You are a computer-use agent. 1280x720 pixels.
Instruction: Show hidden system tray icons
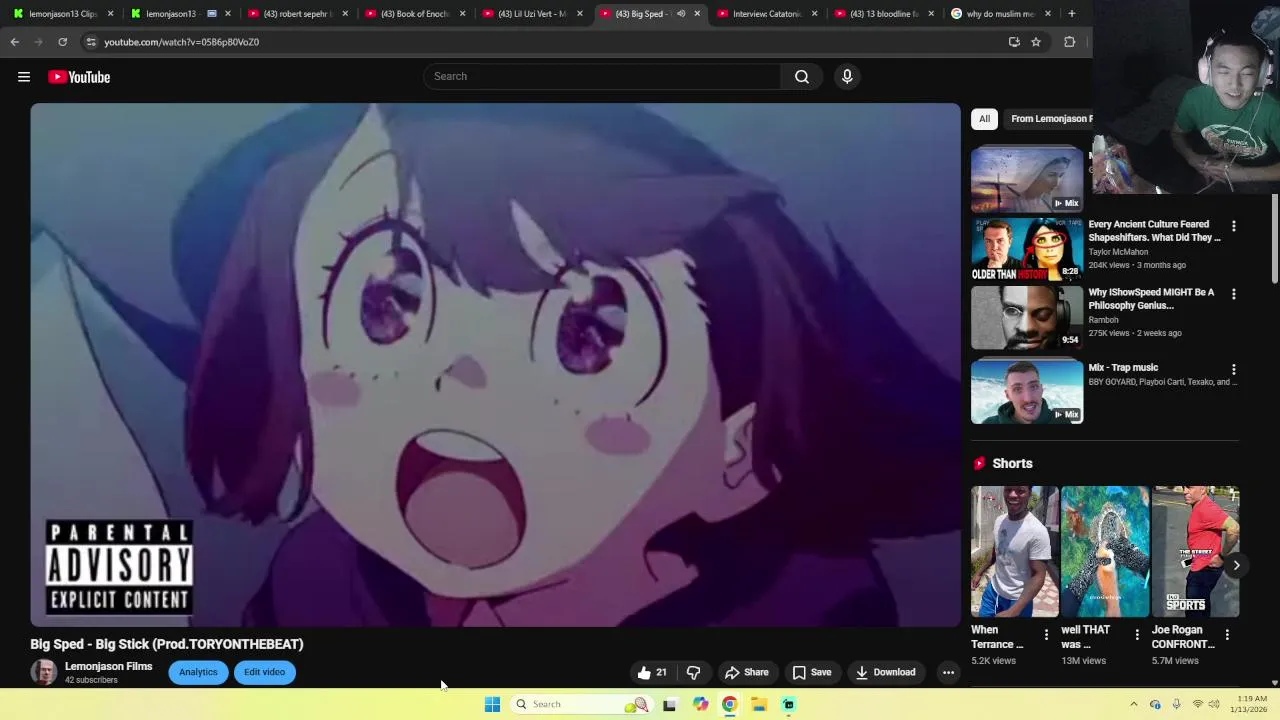[1133, 704]
